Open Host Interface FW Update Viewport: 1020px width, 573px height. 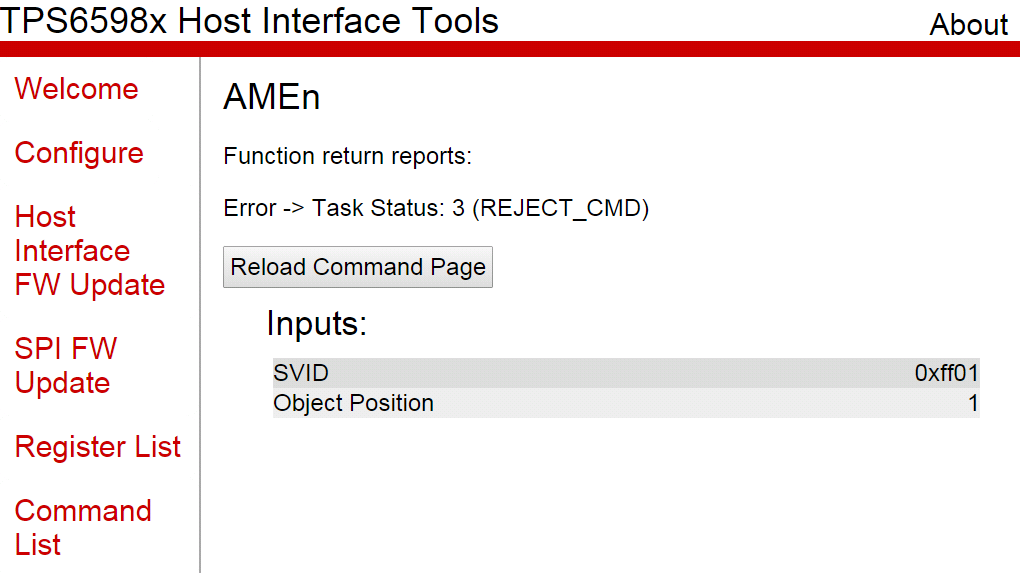[89, 251]
